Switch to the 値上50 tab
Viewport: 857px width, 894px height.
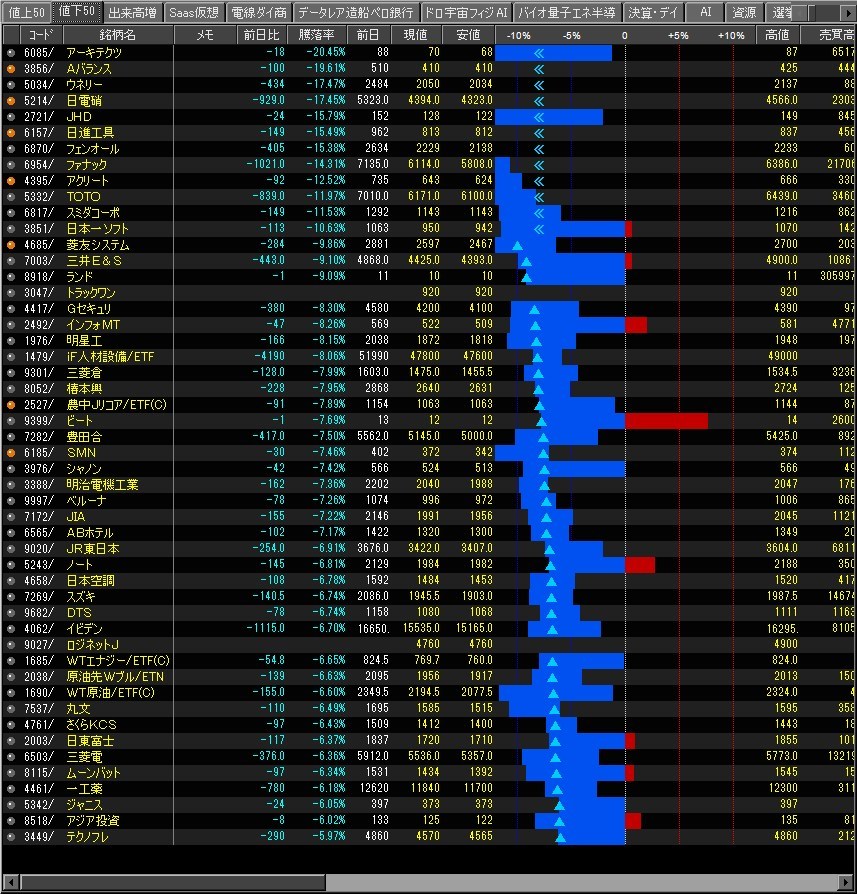point(26,13)
